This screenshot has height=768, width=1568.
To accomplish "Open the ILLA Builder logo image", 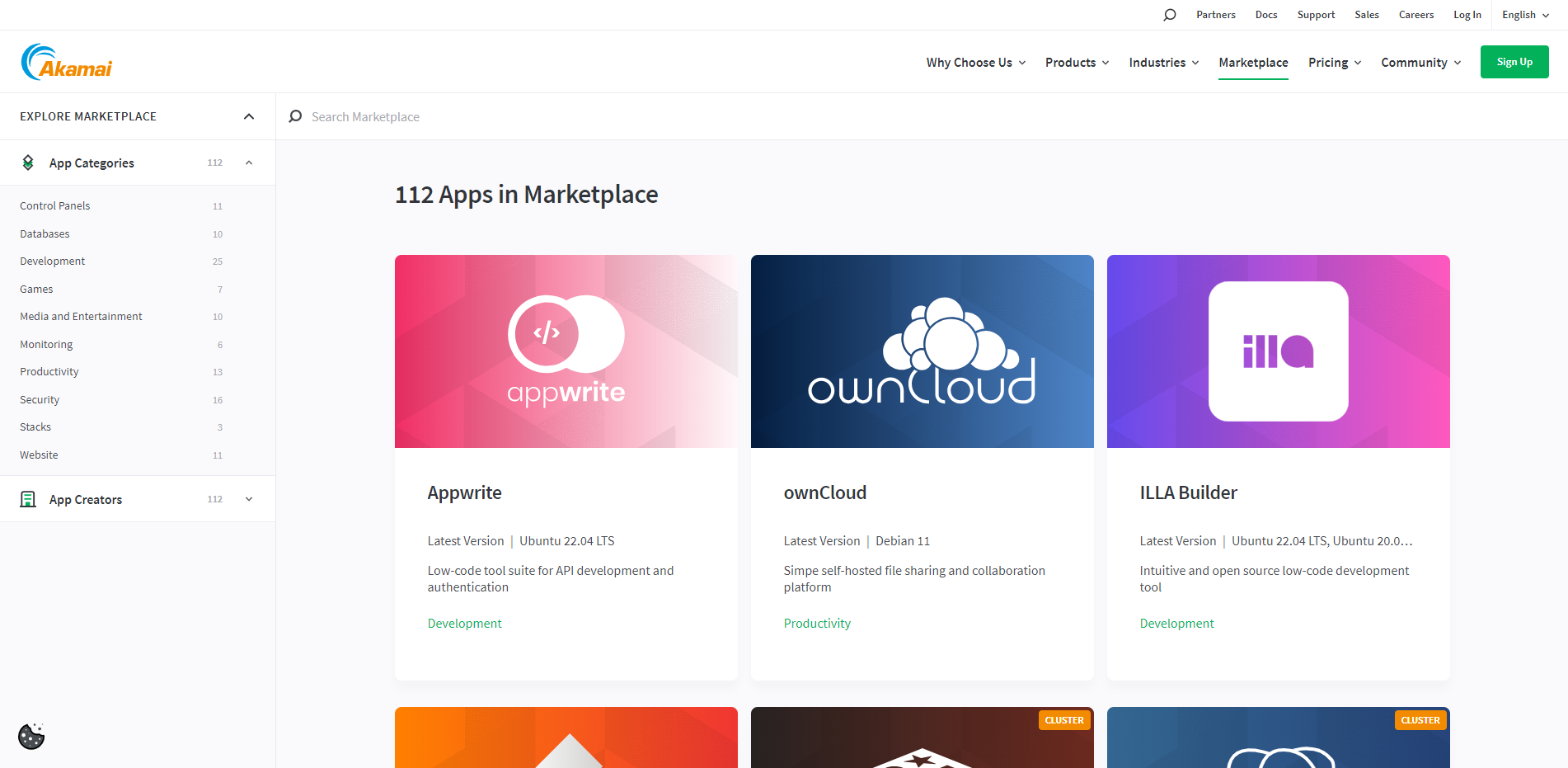I will coord(1279,351).
